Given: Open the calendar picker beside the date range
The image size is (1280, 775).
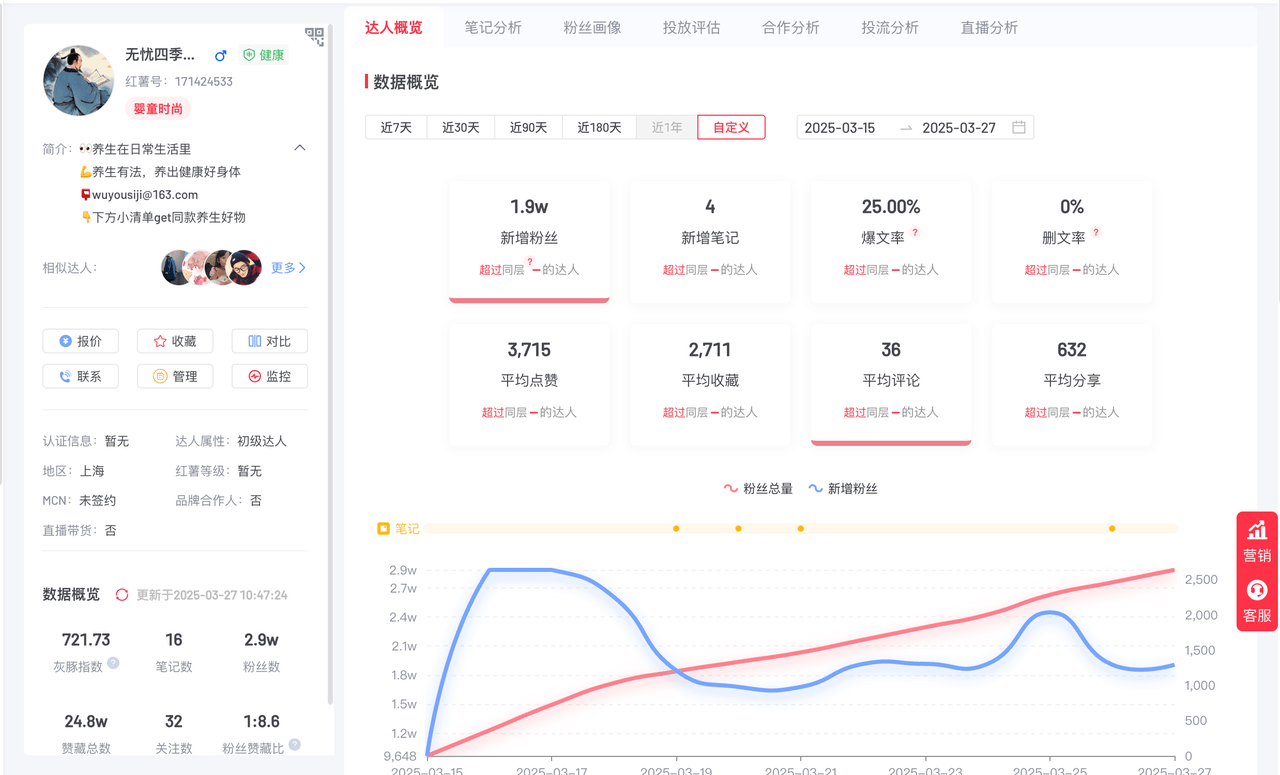Looking at the screenshot, I should point(1018,127).
